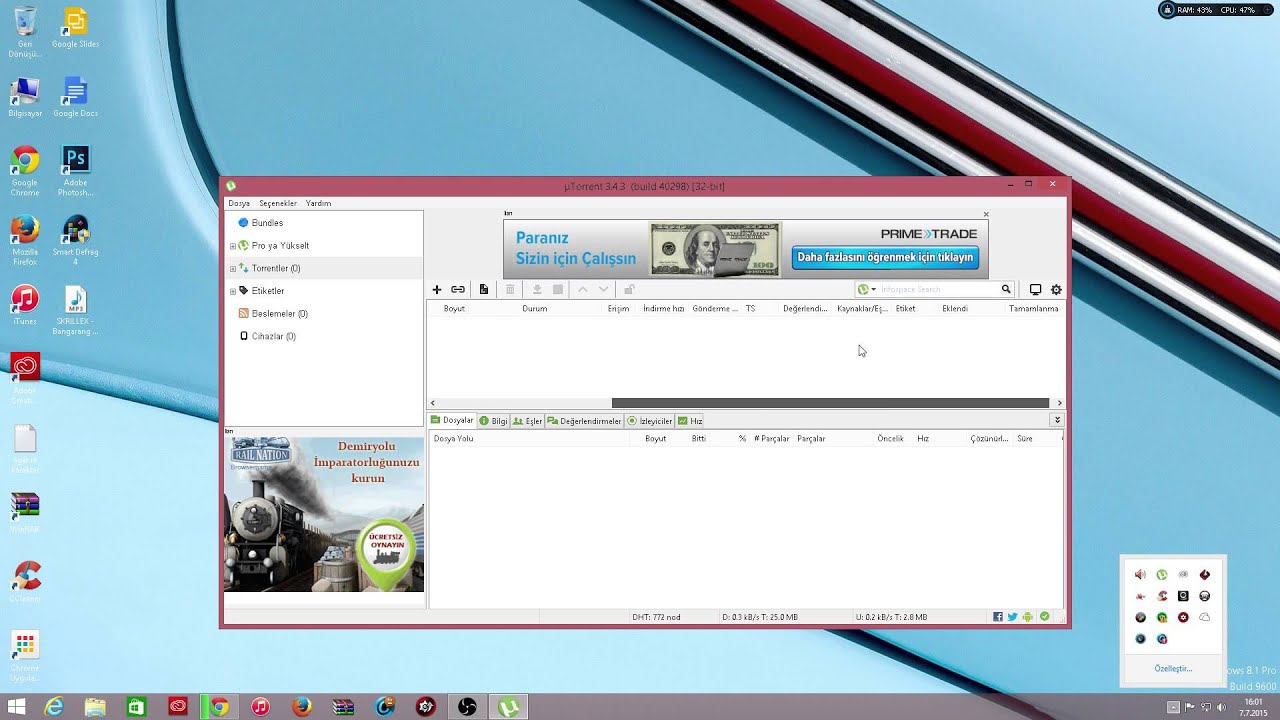Sort torrent list by Etiket column

point(906,309)
